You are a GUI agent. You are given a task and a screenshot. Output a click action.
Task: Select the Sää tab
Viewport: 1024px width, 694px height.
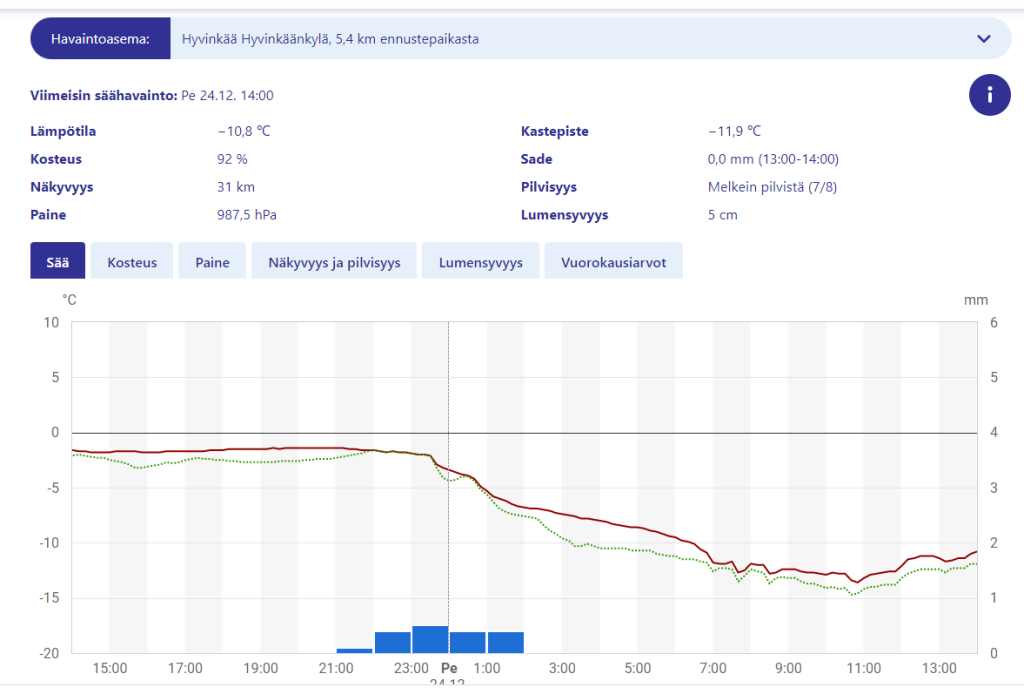(x=57, y=262)
